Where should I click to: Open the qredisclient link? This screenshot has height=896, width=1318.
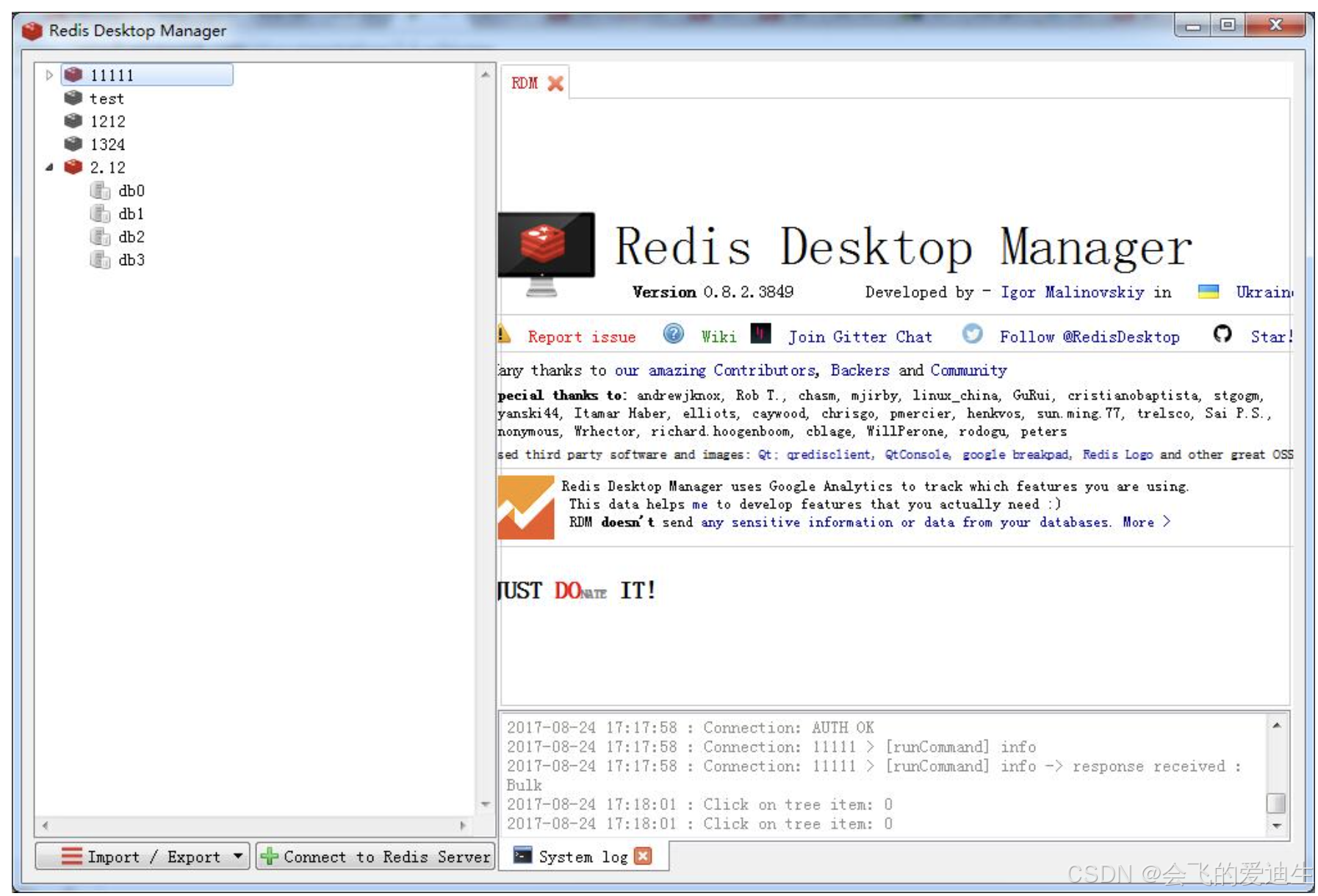[829, 455]
